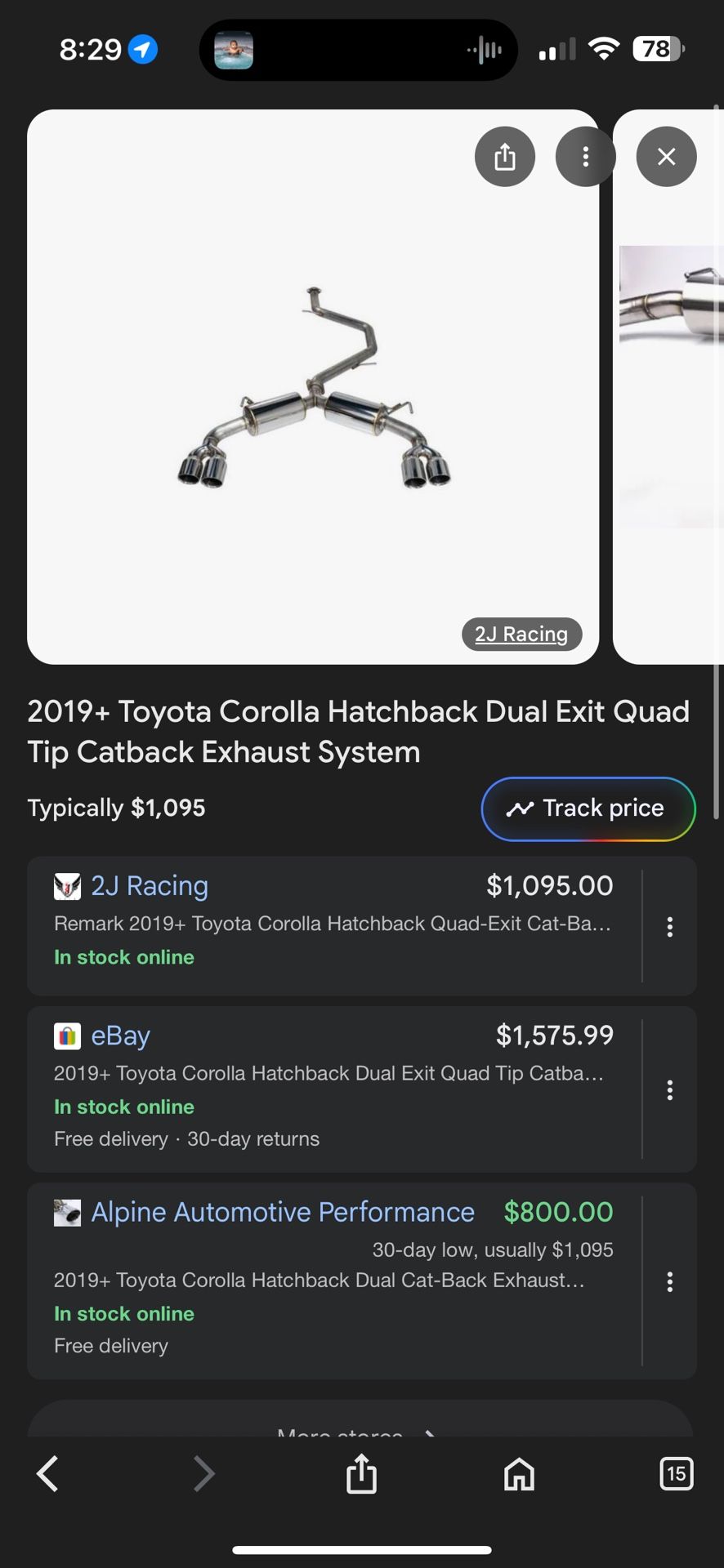
Task: Open the tab switcher showing 15 tabs
Action: [x=676, y=1474]
